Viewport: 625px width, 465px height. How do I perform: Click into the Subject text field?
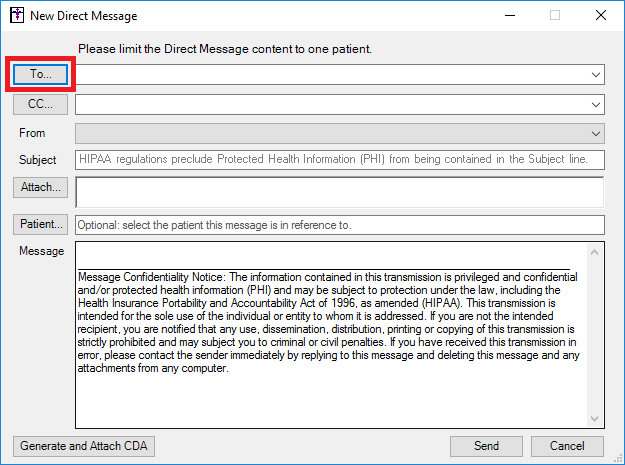pos(340,160)
